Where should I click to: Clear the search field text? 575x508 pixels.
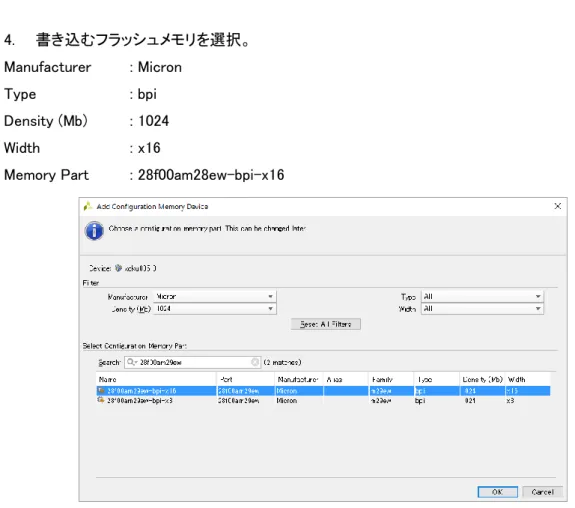click(254, 362)
